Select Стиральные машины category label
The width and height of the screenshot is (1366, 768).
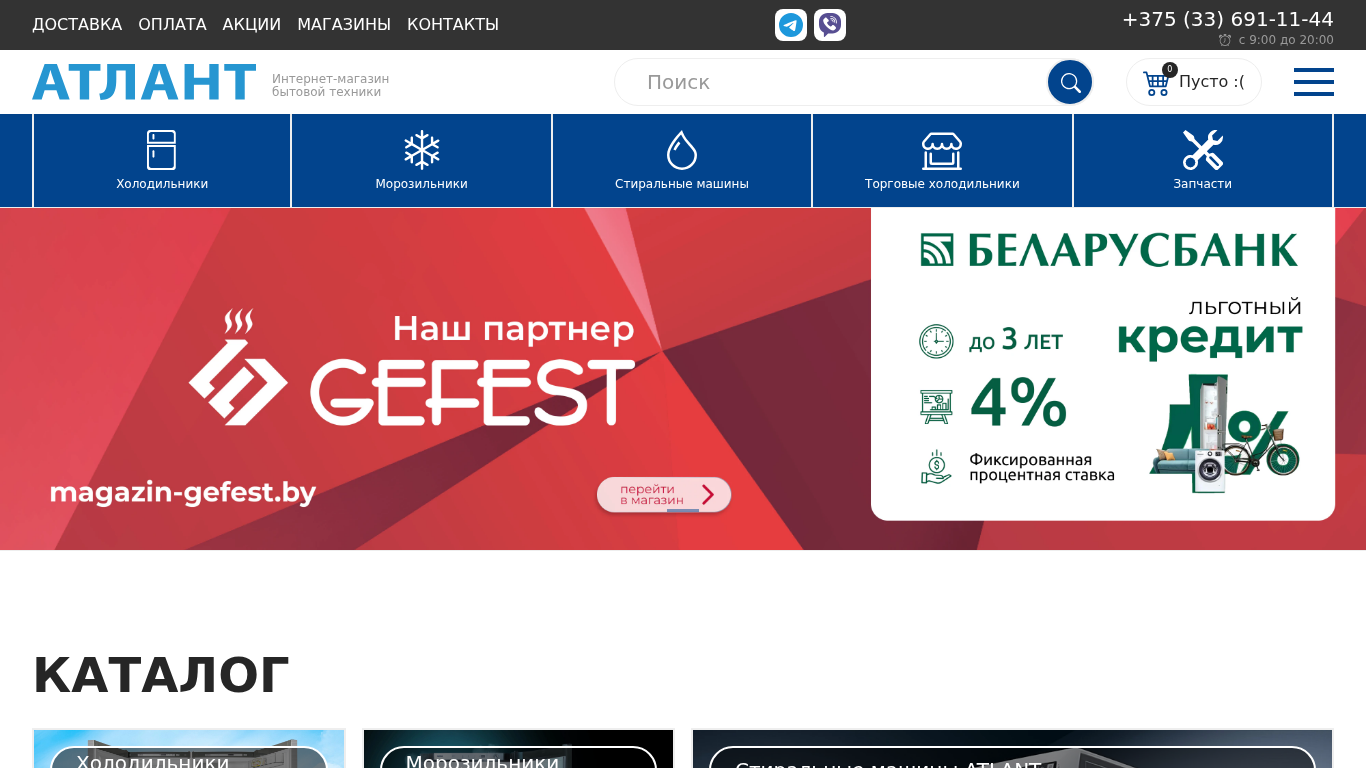click(x=682, y=184)
